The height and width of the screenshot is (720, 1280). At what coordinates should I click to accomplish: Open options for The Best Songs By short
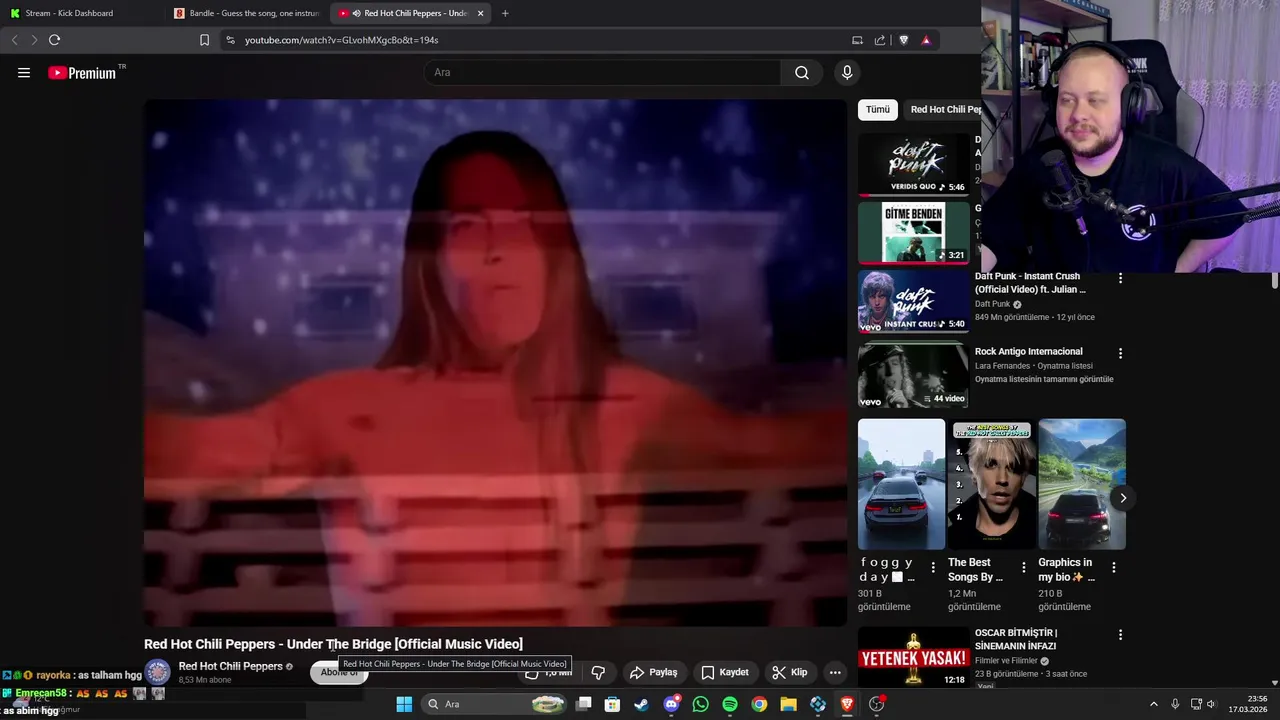1023,567
